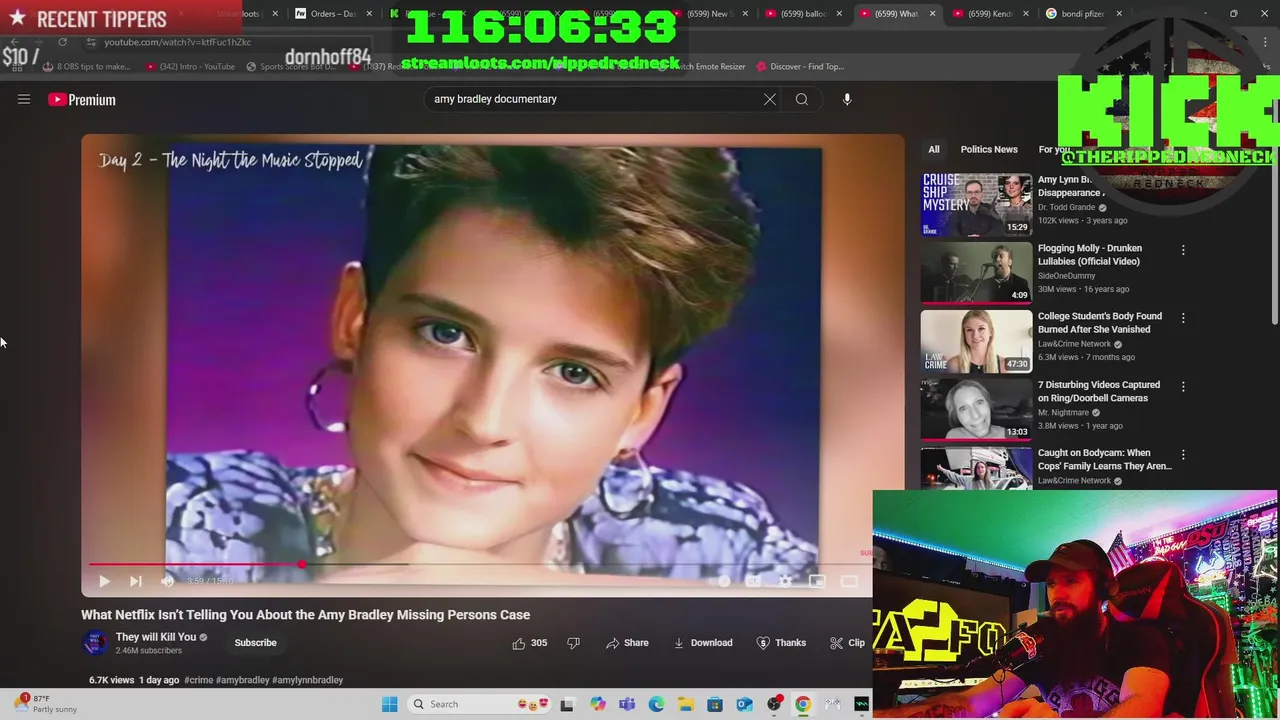Screen dimensions: 1280x720
Task: Send Thanks to the creator
Action: point(781,643)
